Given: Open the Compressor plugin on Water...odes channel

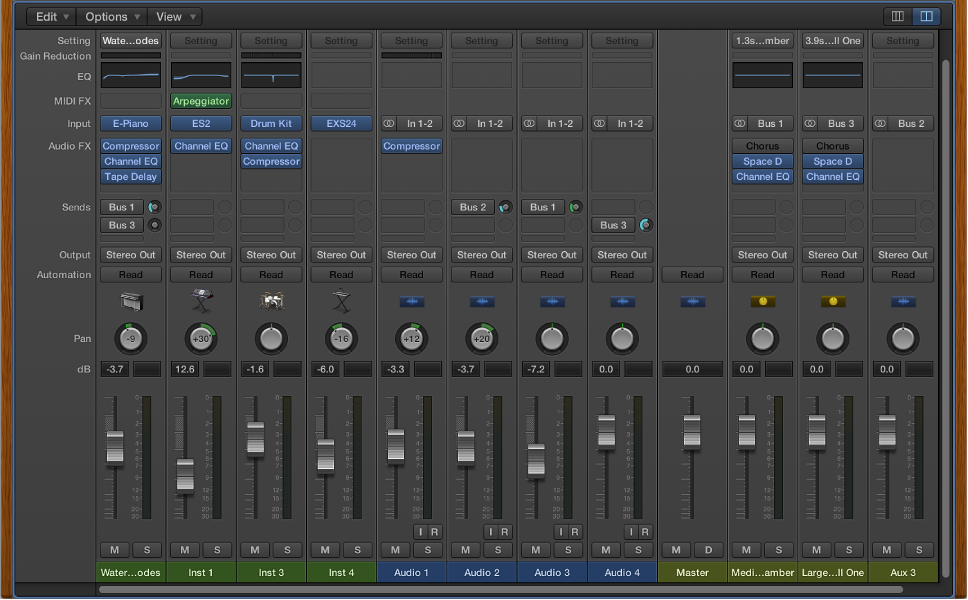Looking at the screenshot, I should [130, 145].
